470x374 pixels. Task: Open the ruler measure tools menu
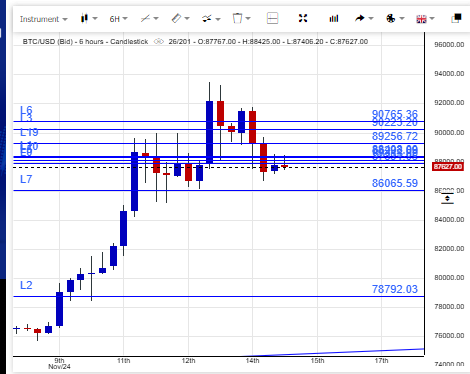click(x=180, y=18)
